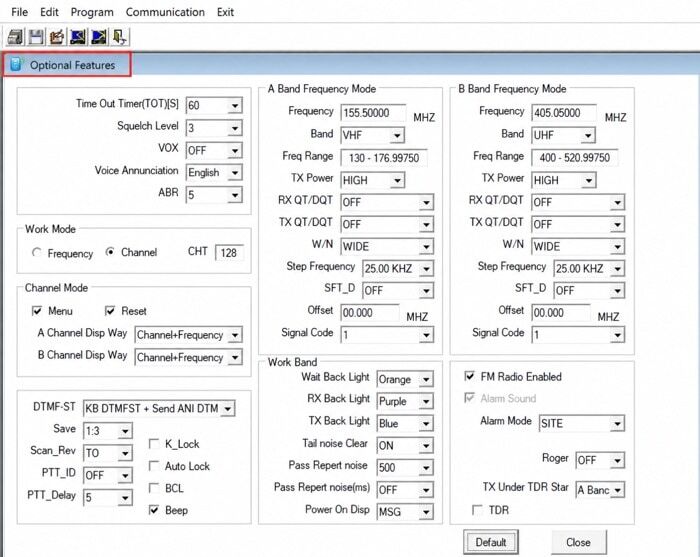Open the DTMF-ST dropdown

159,408
